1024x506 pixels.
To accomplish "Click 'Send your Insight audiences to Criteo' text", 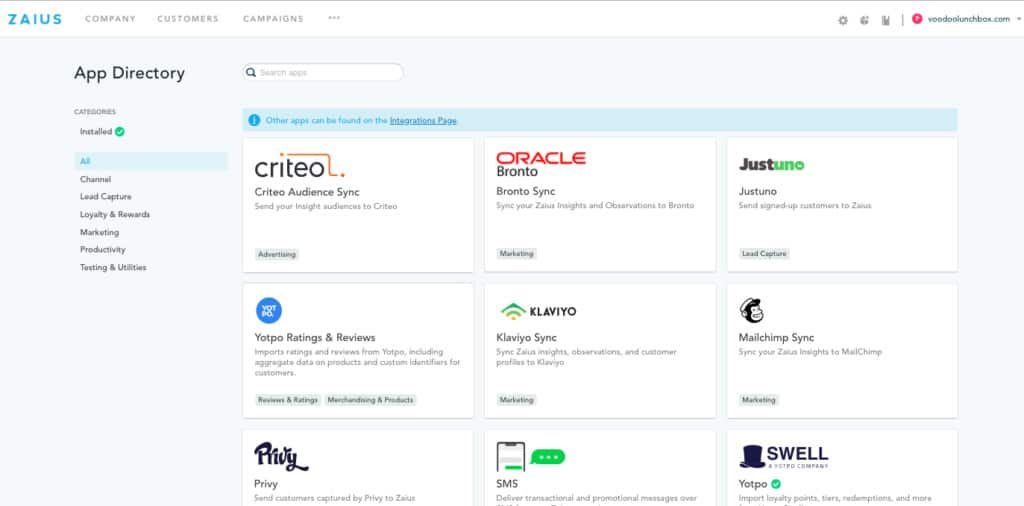I will [326, 206].
